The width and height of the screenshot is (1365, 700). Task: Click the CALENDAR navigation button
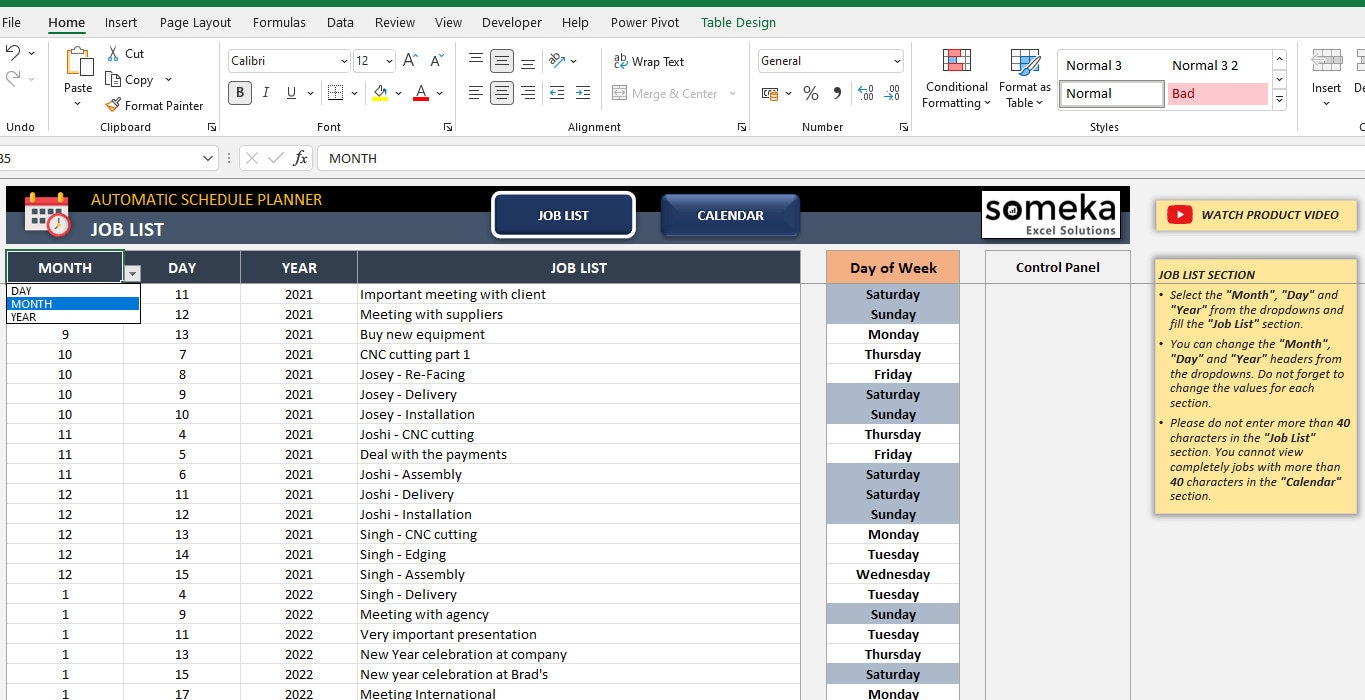[x=730, y=215]
